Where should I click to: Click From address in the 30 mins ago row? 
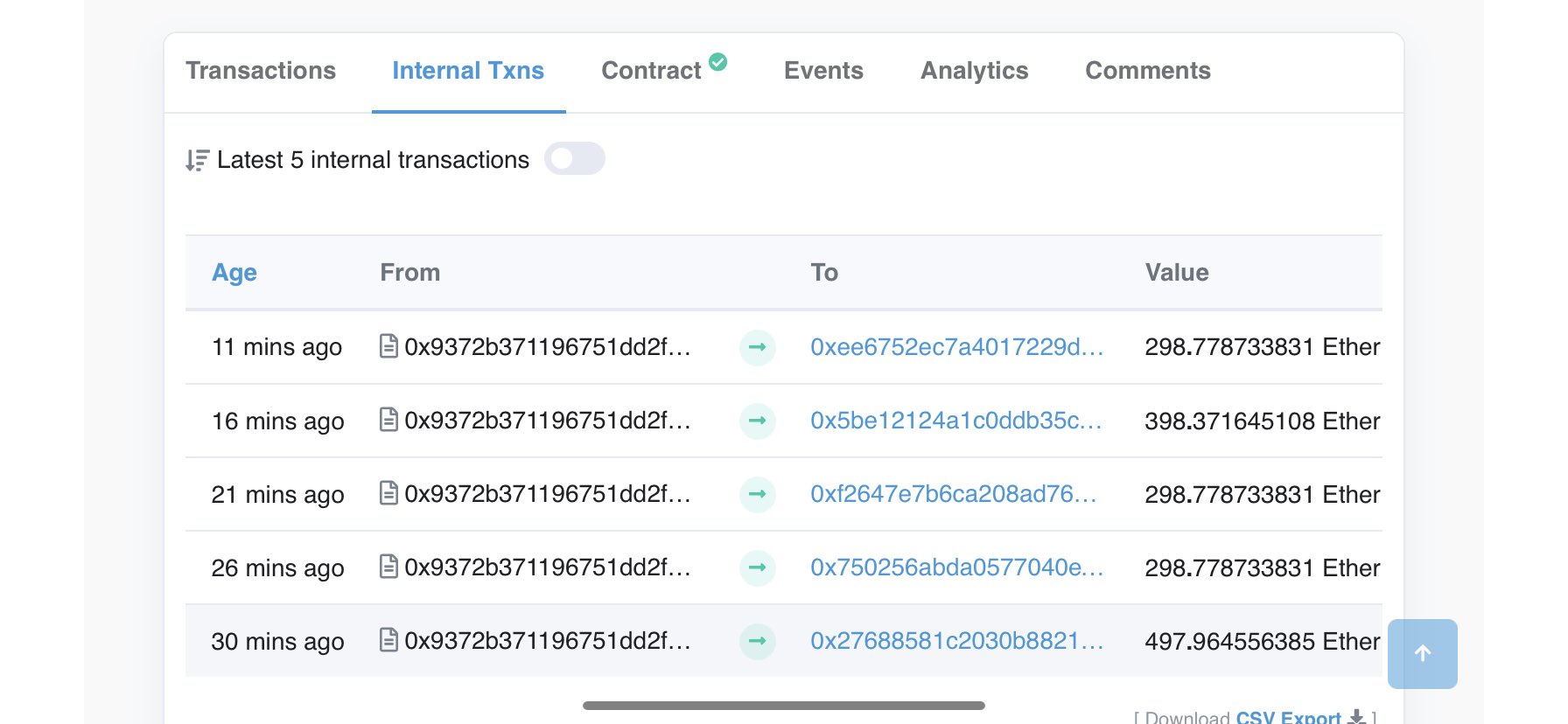click(548, 641)
